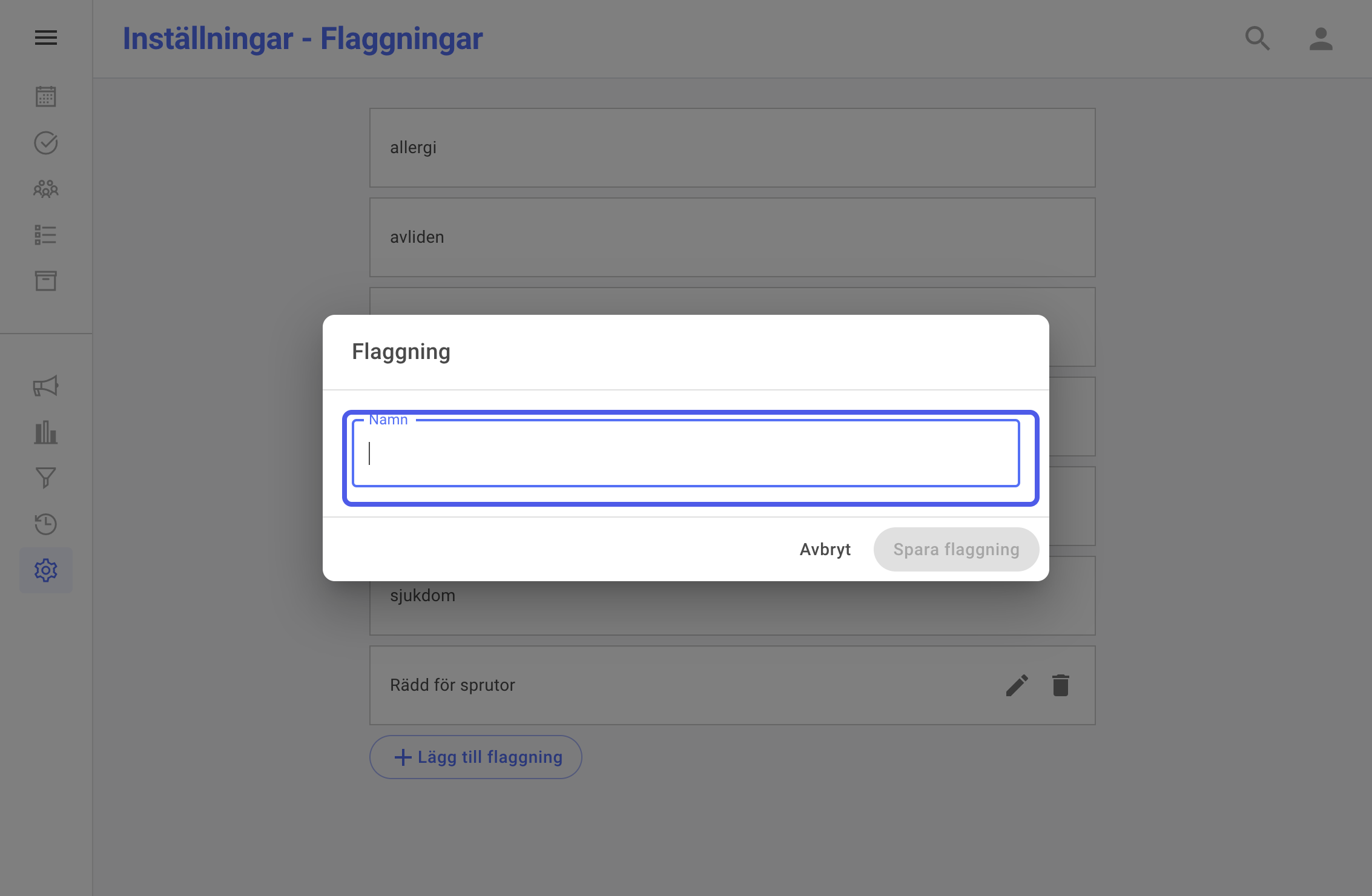Image resolution: width=1372 pixels, height=896 pixels.
Task: Open the hamburger menu
Action: click(x=46, y=38)
